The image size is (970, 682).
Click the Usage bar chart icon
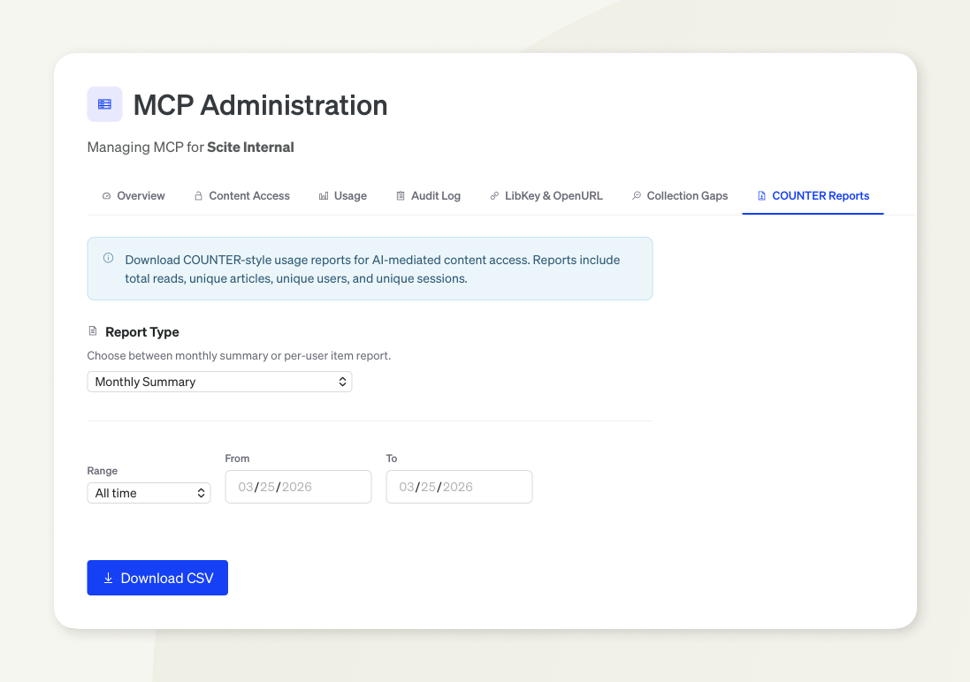coord(323,196)
